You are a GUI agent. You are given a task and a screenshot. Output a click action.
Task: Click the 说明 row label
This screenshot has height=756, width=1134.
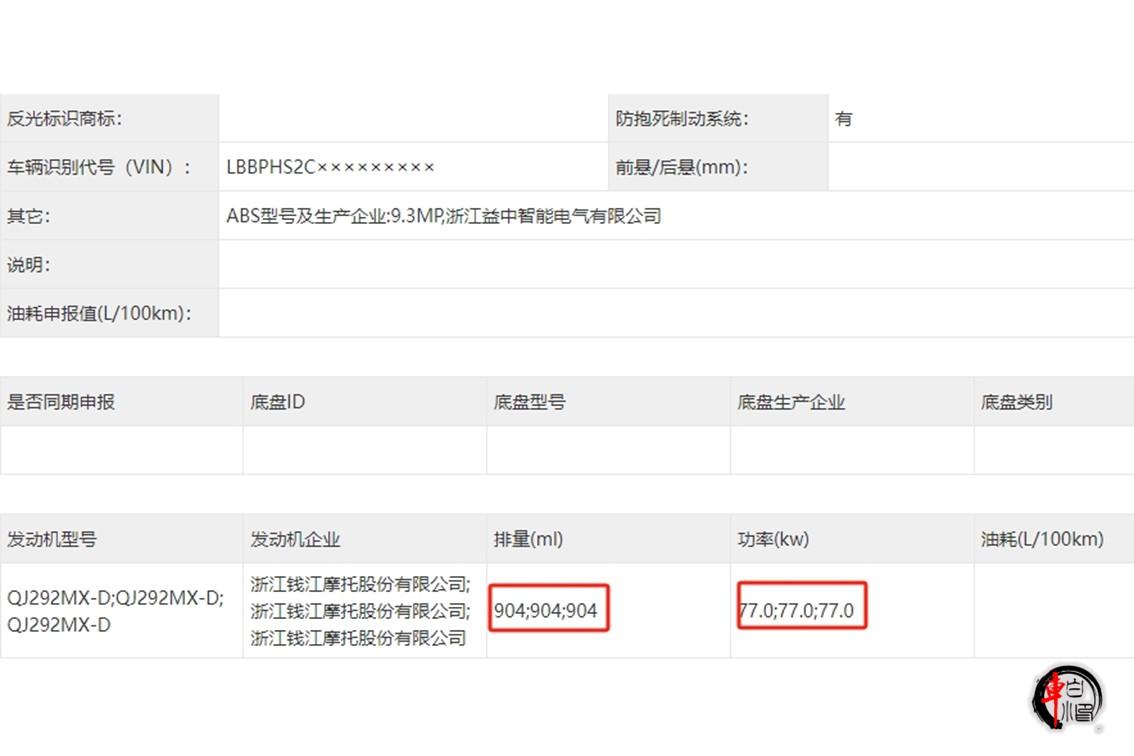(x=28, y=265)
